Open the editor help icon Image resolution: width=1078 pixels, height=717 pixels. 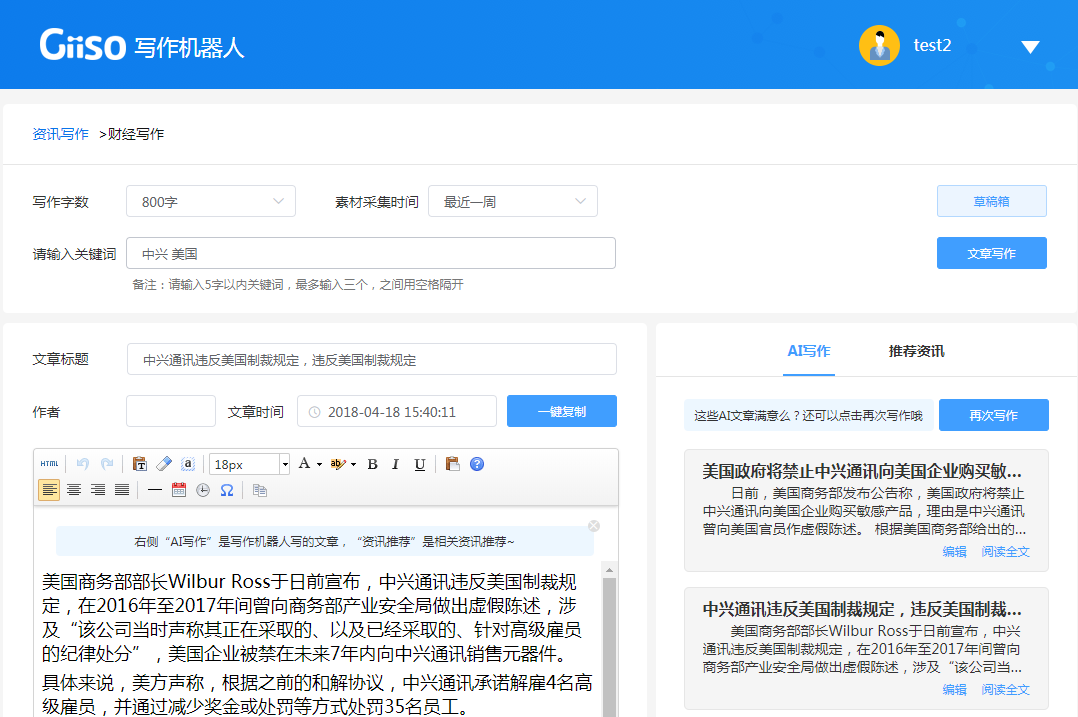pyautogui.click(x=476, y=464)
